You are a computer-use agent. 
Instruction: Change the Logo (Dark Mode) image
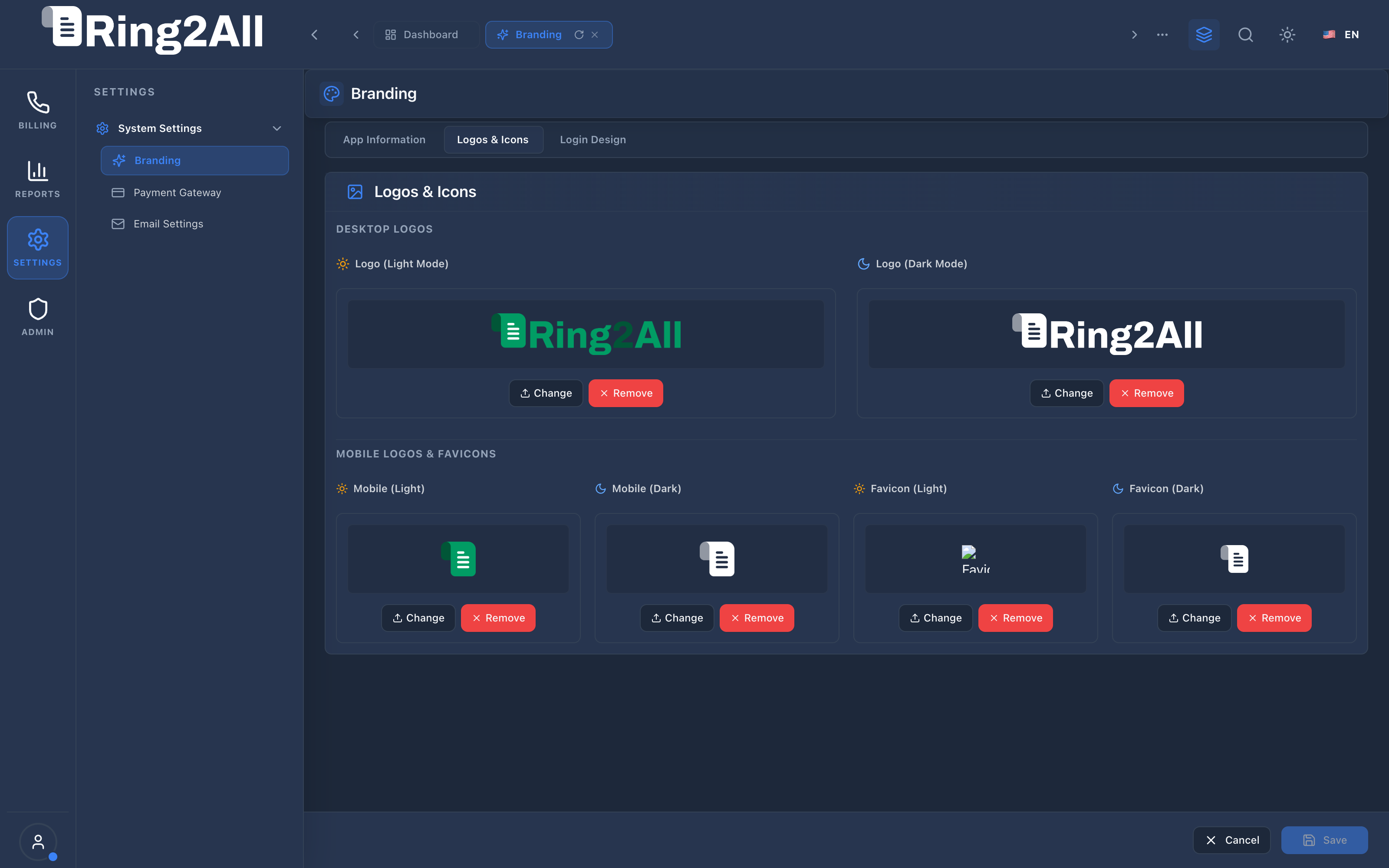coord(1066,393)
